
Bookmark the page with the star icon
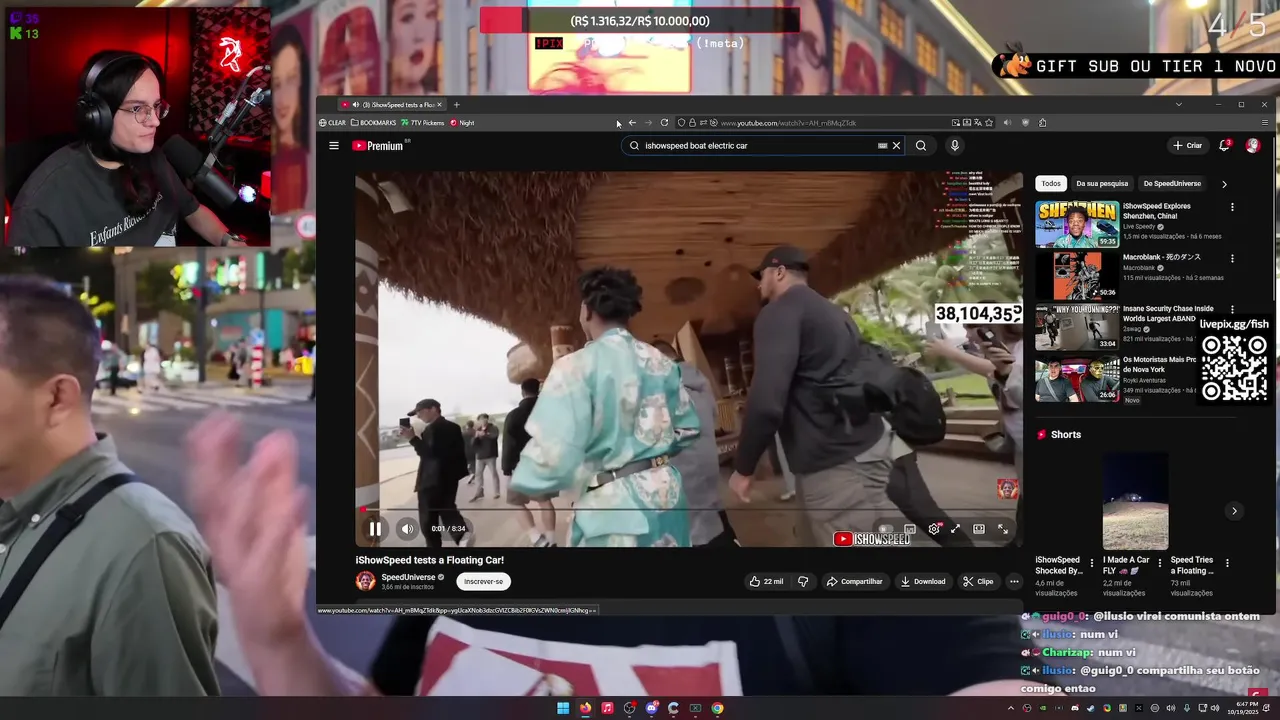point(989,123)
